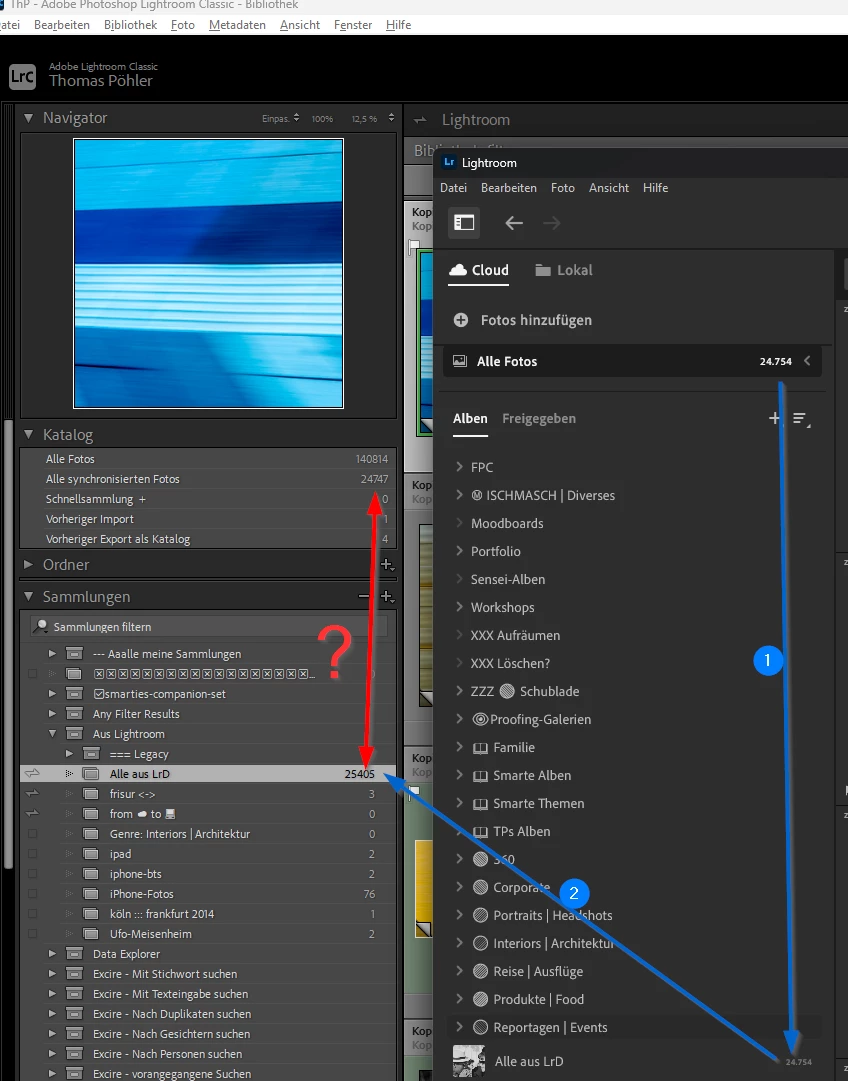
Task: Enable sync checkbox for iPhone-Fotos collection
Action: pos(32,893)
